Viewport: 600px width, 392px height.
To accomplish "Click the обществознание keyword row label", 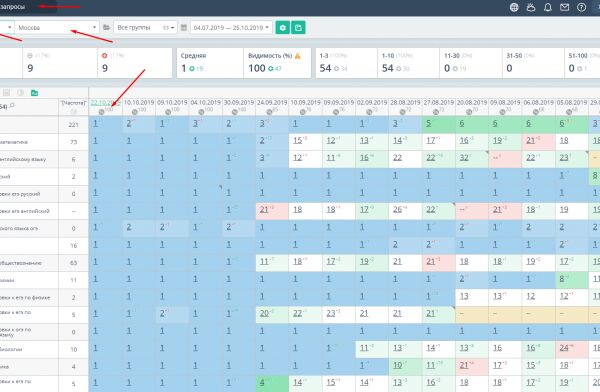I will click(21, 263).
